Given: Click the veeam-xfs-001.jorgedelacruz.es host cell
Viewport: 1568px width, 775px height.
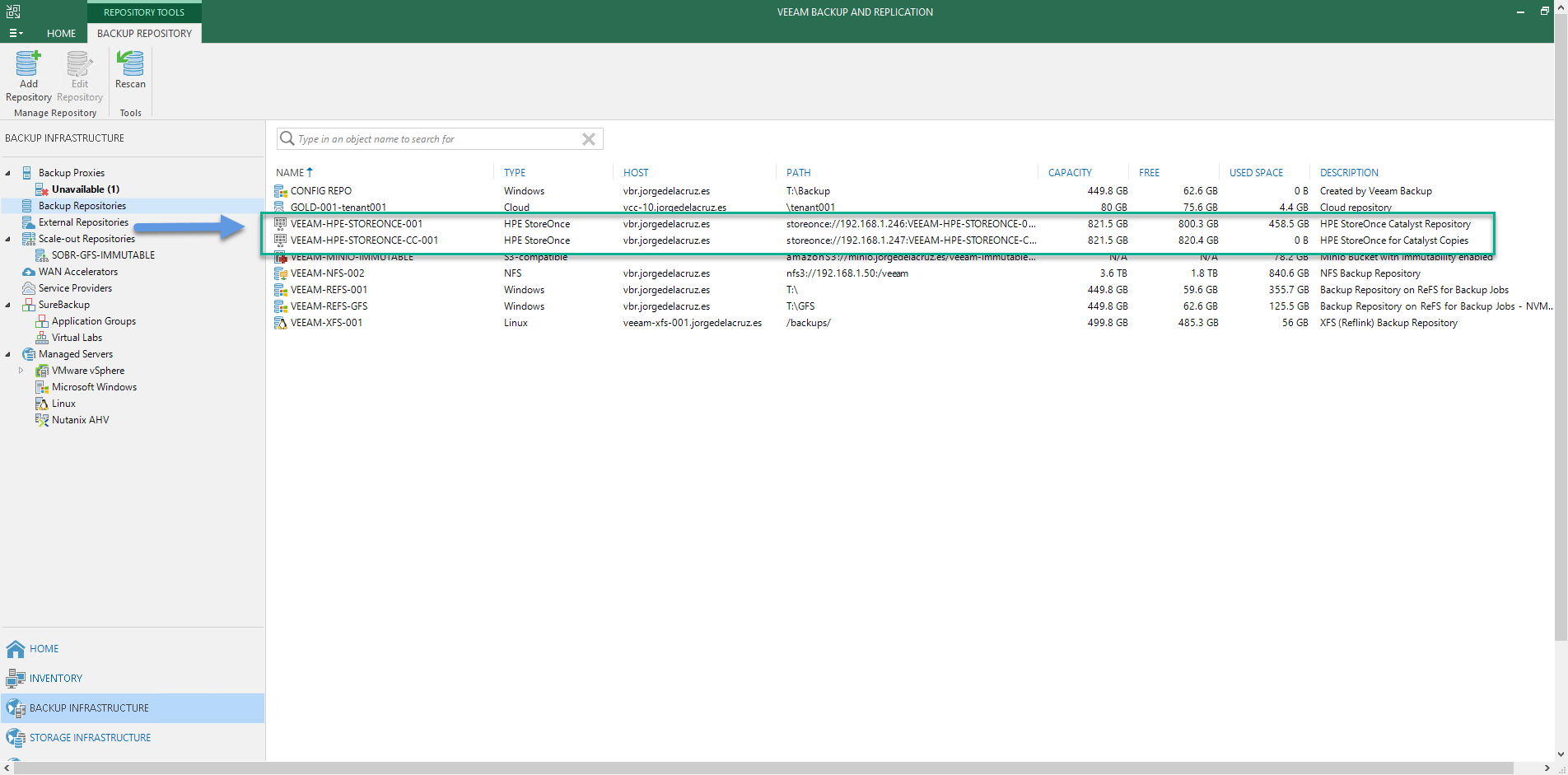Looking at the screenshot, I should 692,323.
